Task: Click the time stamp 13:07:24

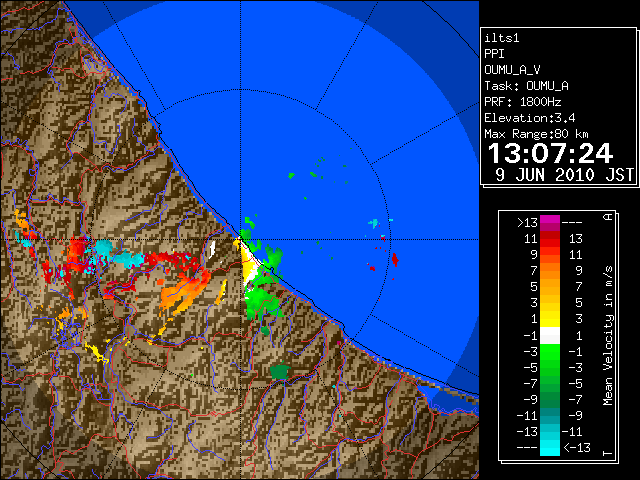Action: coord(550,153)
